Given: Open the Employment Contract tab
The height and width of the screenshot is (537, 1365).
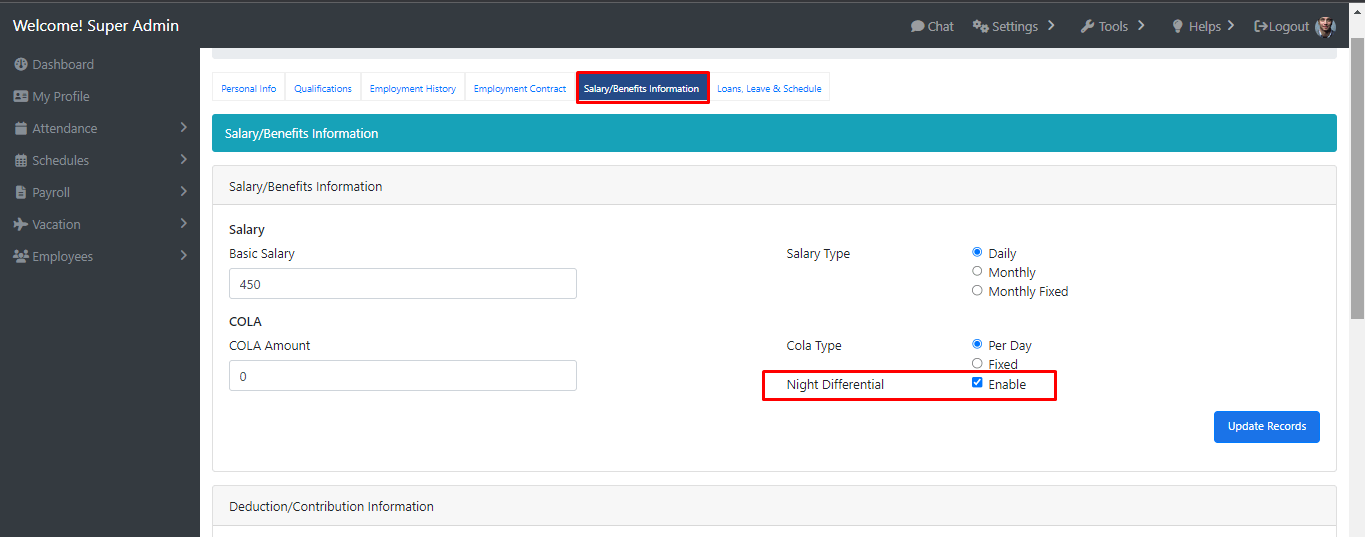Looking at the screenshot, I should point(520,88).
